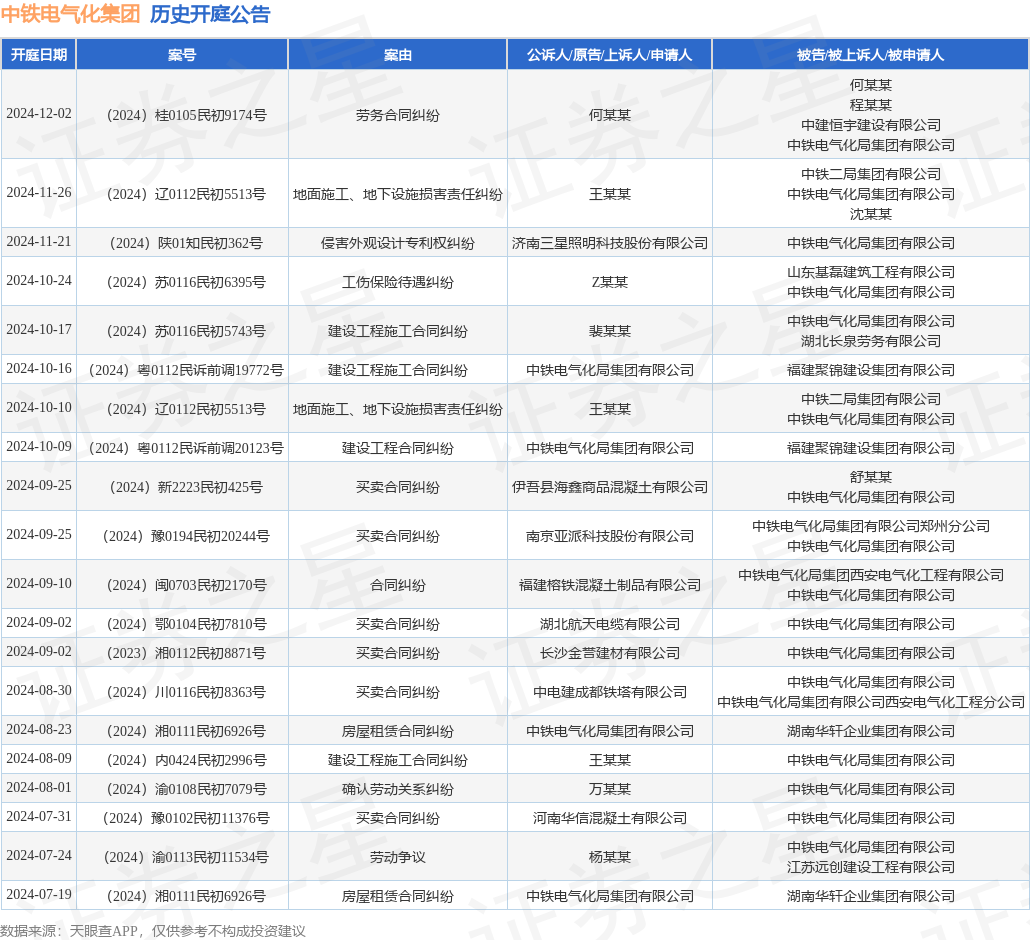The width and height of the screenshot is (1030, 940).
Task: Click date cell 2024-09-10
Action: [x=39, y=583]
